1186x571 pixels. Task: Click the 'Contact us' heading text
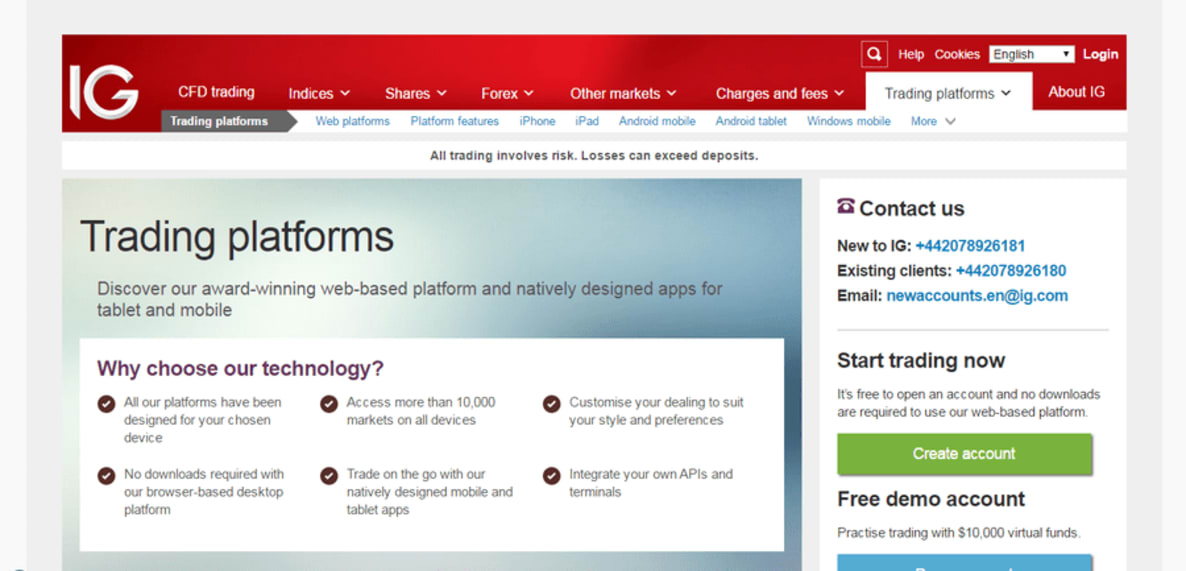point(912,209)
